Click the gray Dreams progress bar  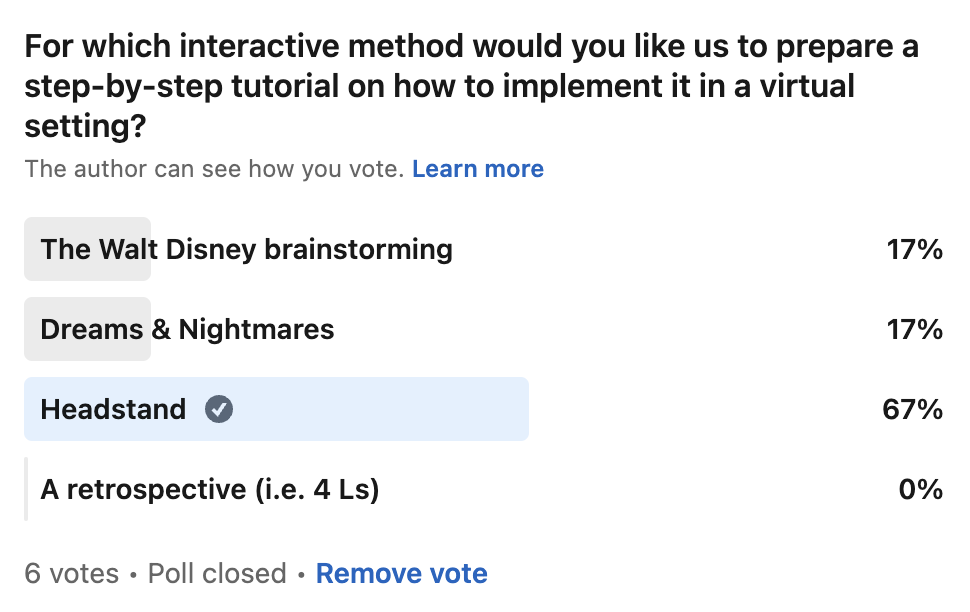pyautogui.click(x=87, y=329)
